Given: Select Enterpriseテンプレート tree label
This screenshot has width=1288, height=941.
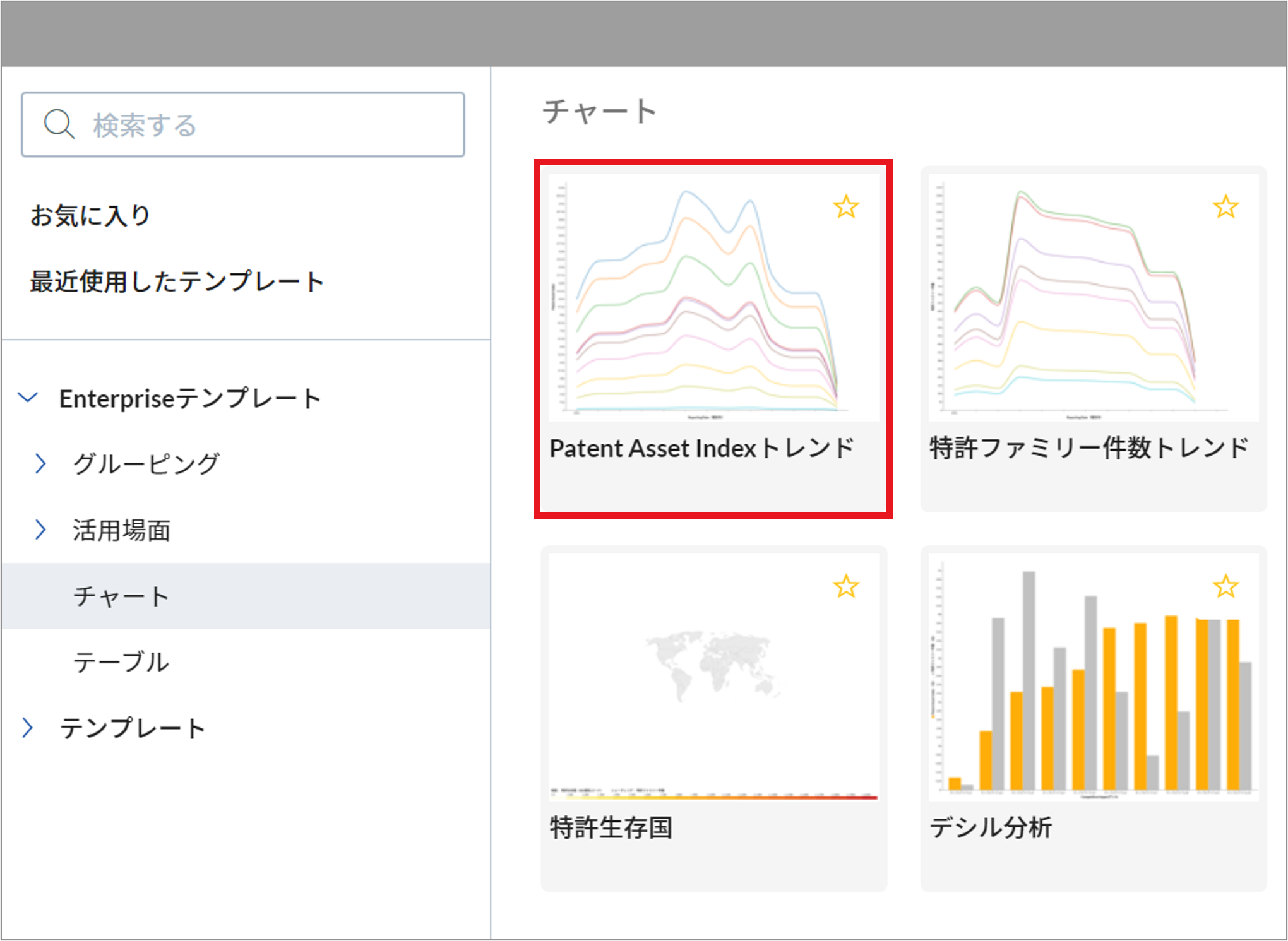Looking at the screenshot, I should coord(190,398).
